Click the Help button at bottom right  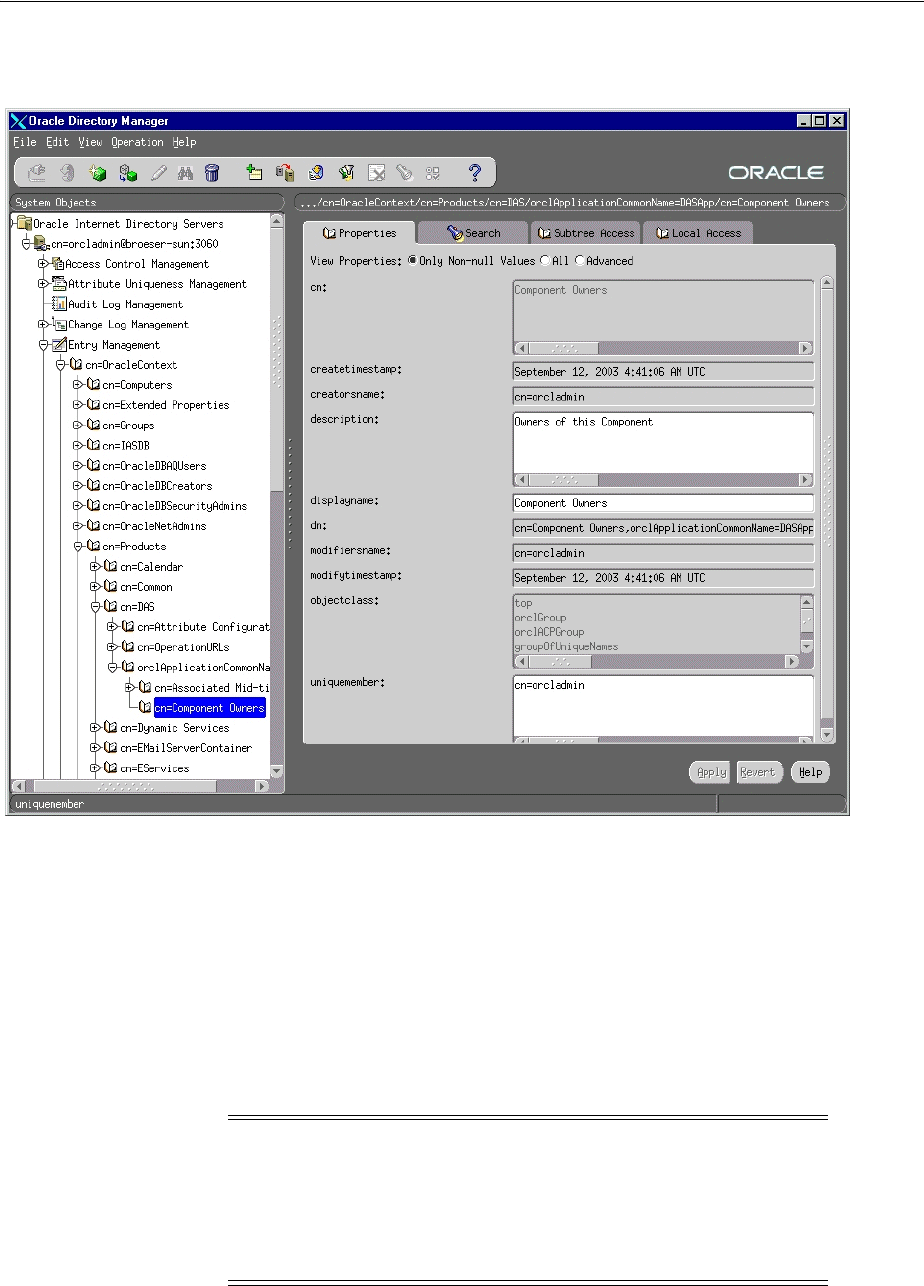click(x=810, y=772)
